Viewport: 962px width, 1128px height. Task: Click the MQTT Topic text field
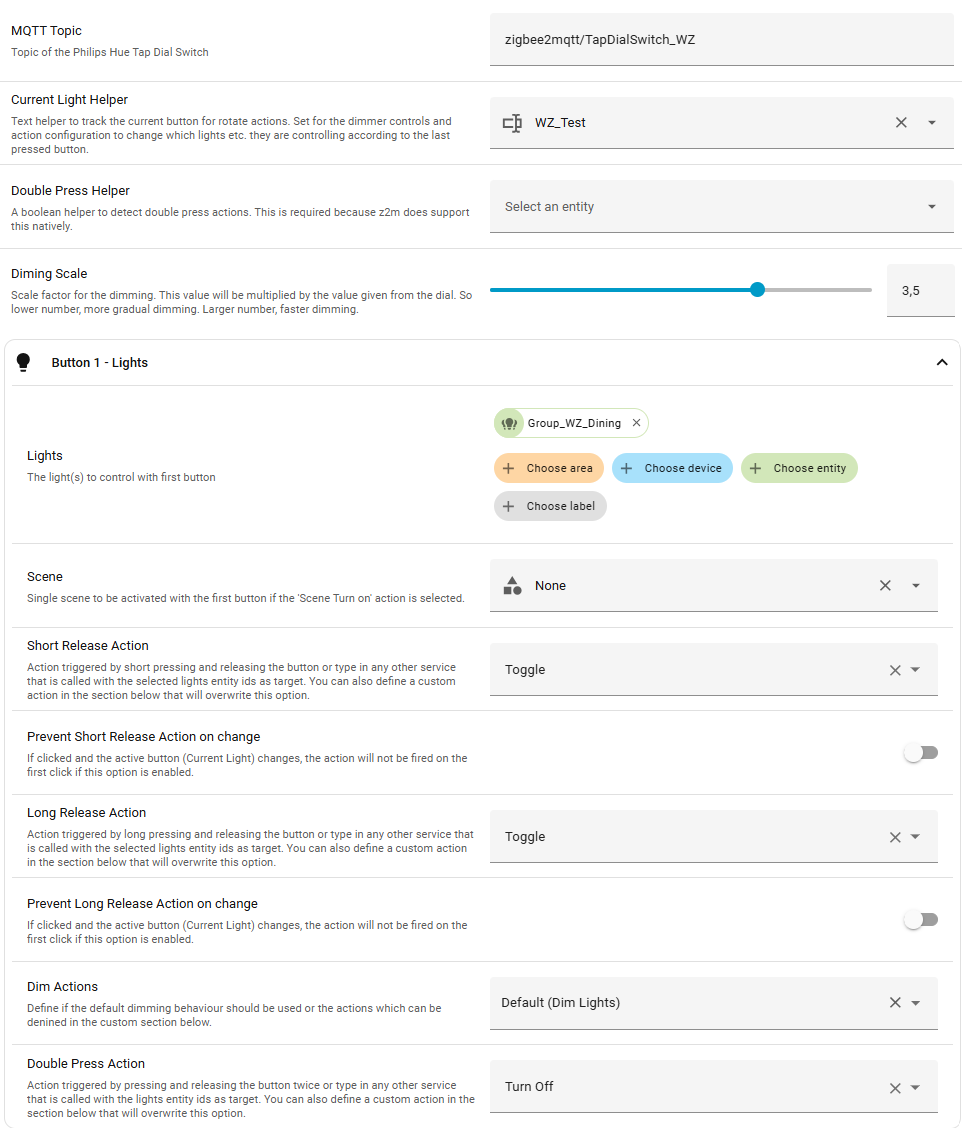tap(720, 40)
